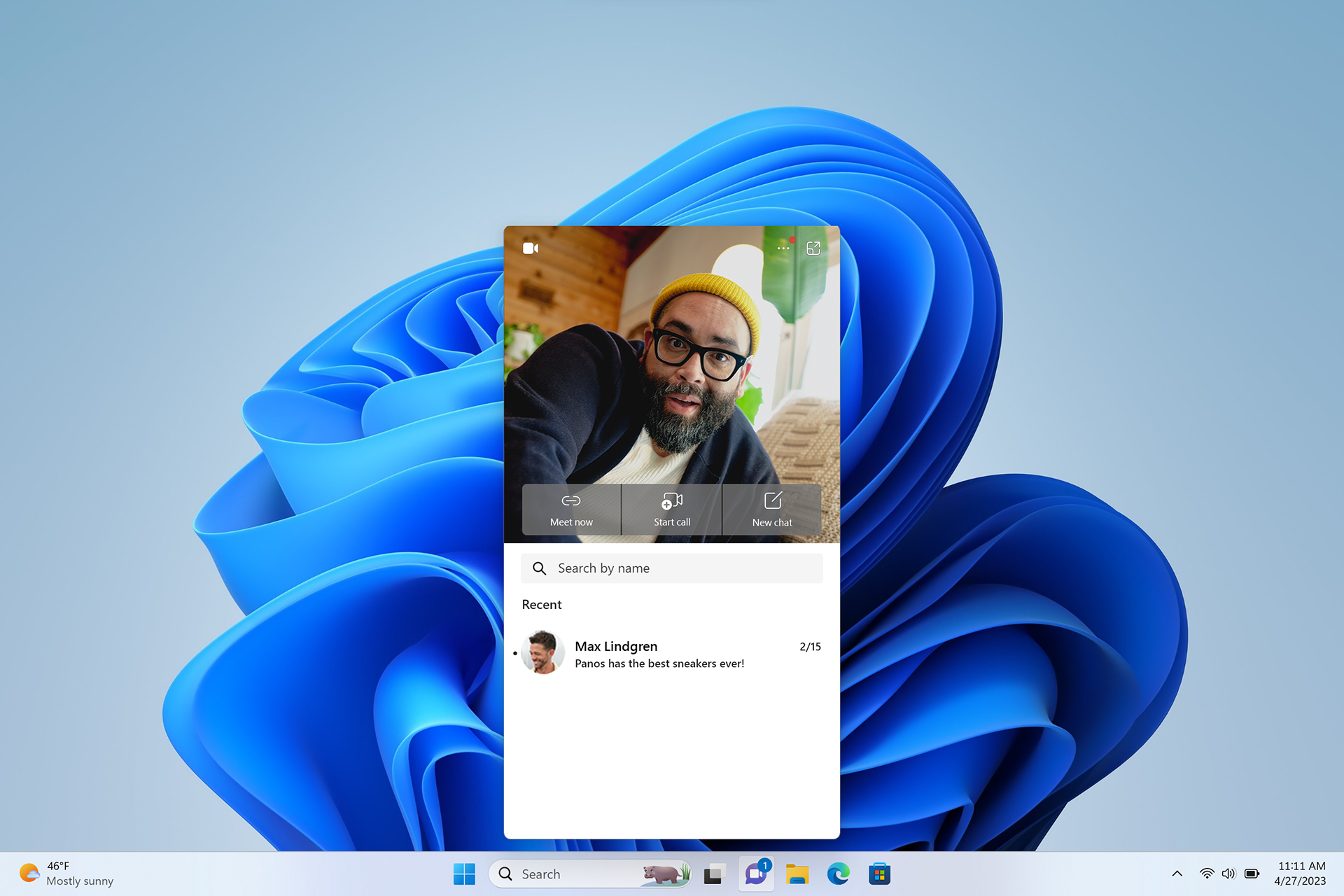Image resolution: width=1344 pixels, height=896 pixels.
Task: Click the more options ellipsis icon
Action: coord(783,247)
